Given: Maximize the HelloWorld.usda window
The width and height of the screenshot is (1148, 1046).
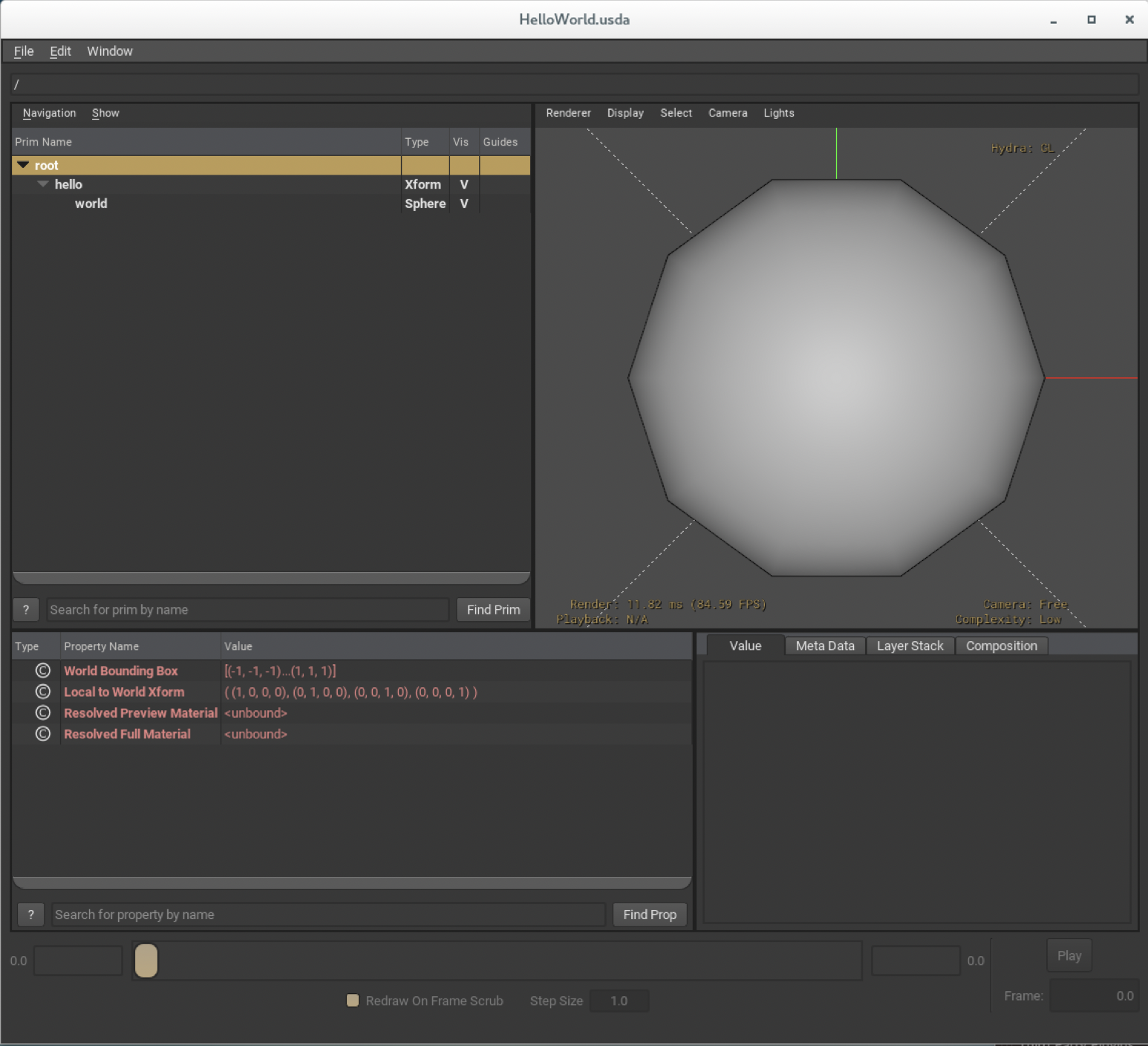Looking at the screenshot, I should (1092, 20).
